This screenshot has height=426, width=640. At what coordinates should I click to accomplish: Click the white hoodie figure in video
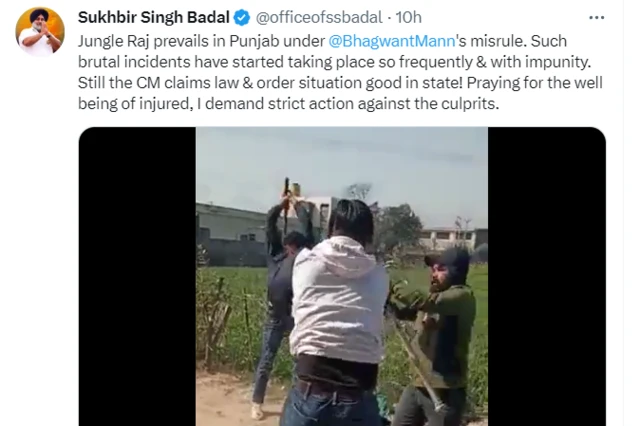click(x=337, y=310)
